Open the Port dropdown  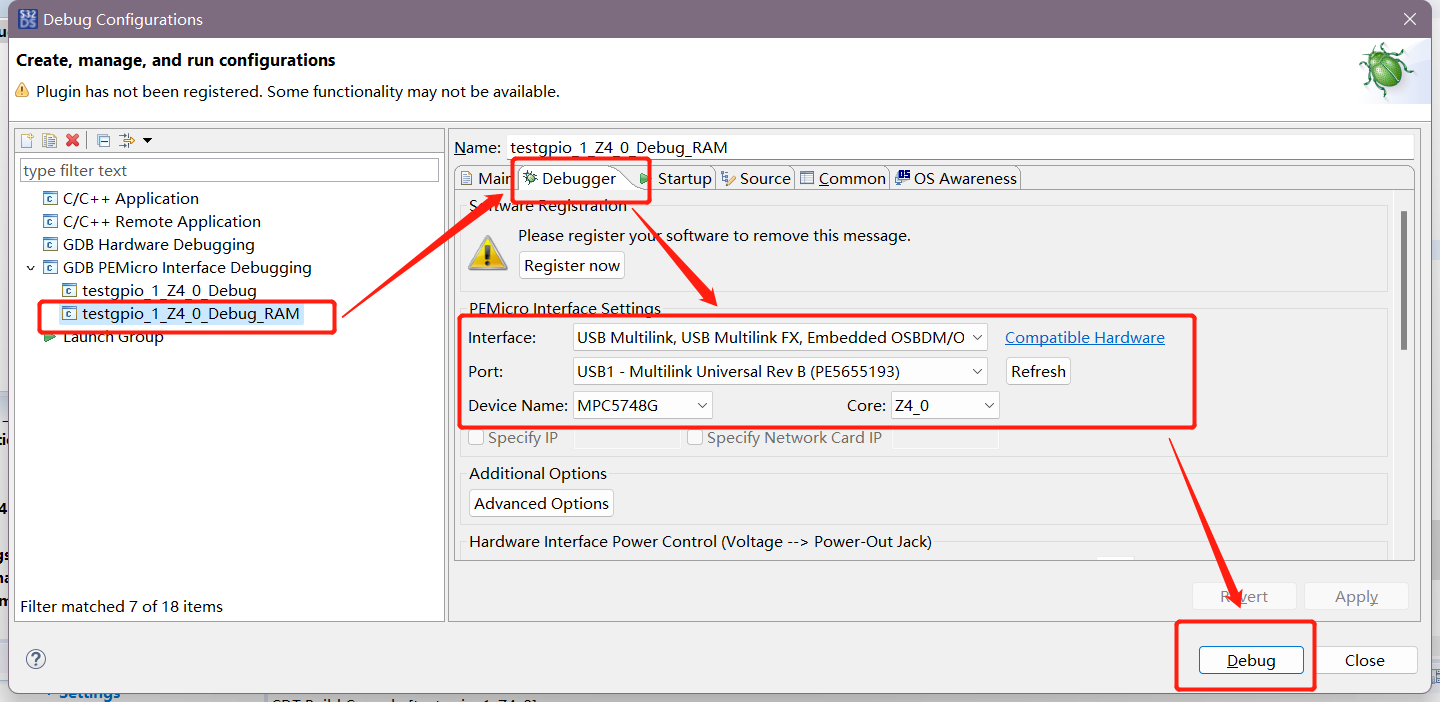tap(781, 371)
